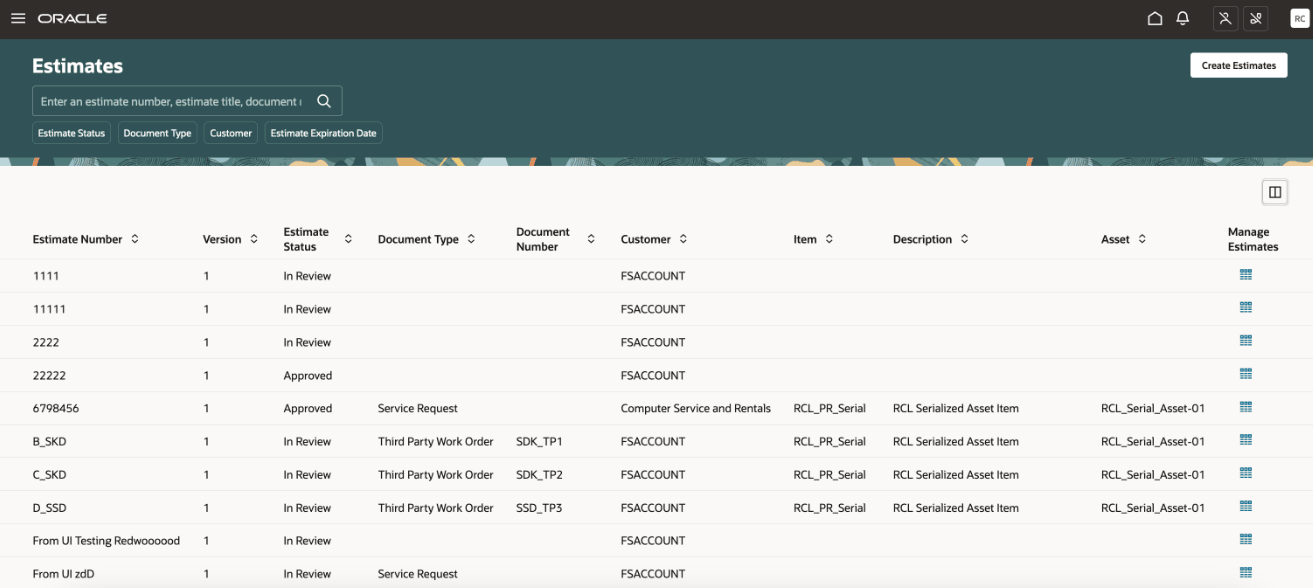Click the Oracle logo

coord(72,17)
